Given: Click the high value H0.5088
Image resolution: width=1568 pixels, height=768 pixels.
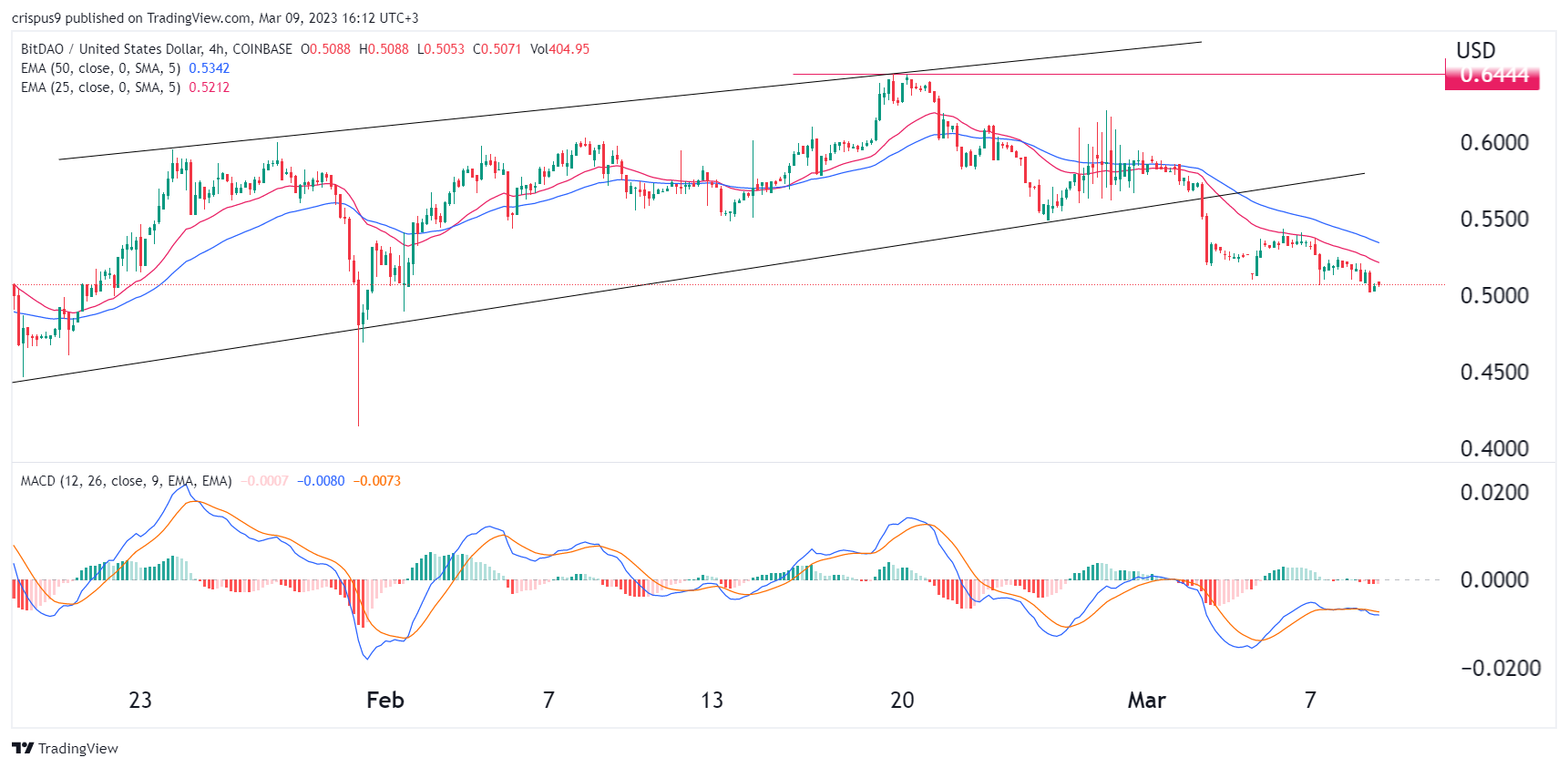Looking at the screenshot, I should [384, 49].
